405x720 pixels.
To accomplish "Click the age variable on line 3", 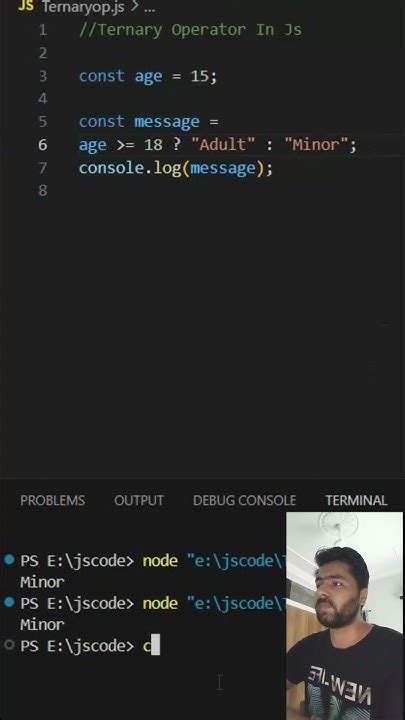I will pos(148,76).
